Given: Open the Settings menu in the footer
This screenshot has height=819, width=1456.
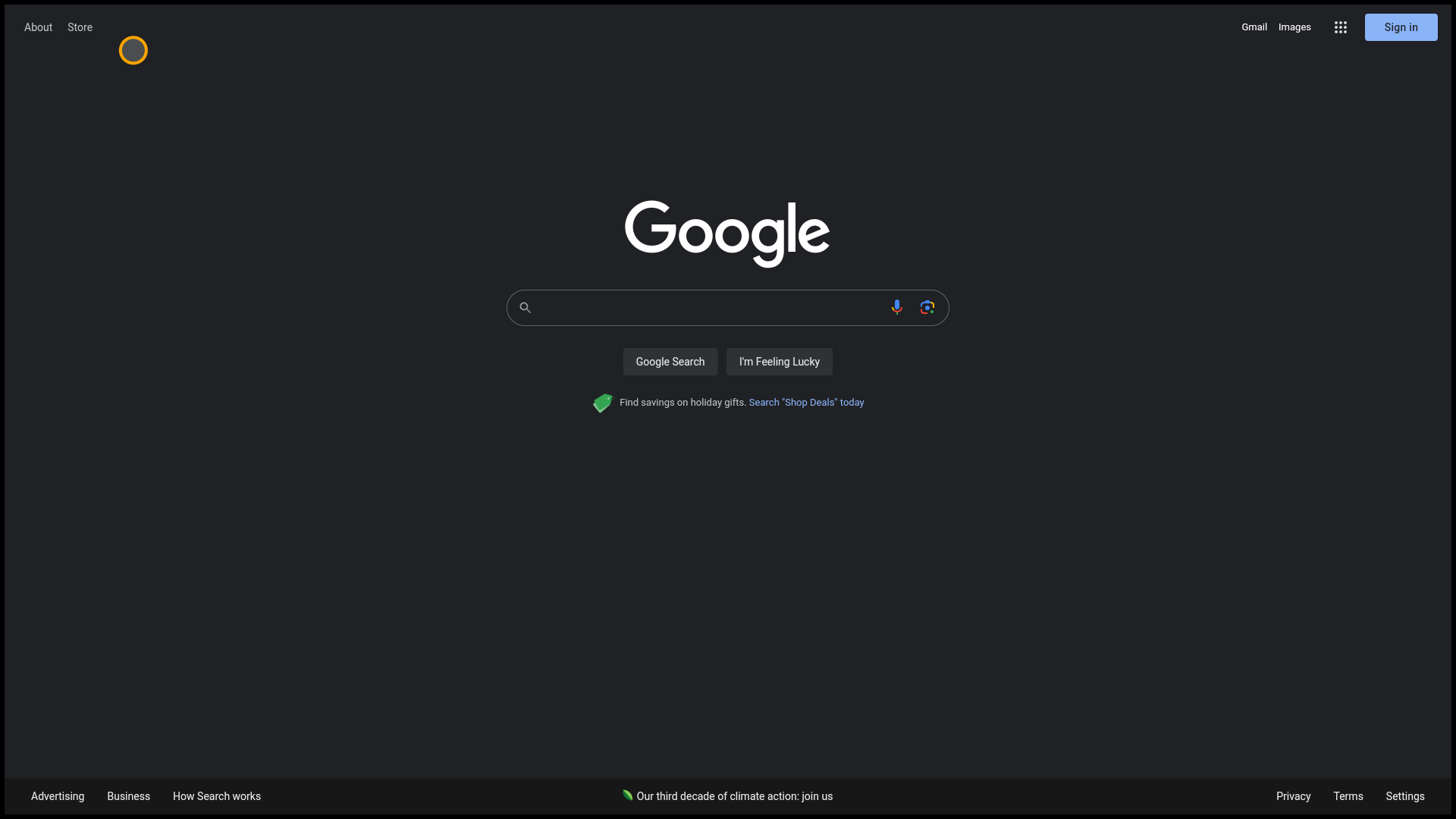Looking at the screenshot, I should coord(1404,796).
